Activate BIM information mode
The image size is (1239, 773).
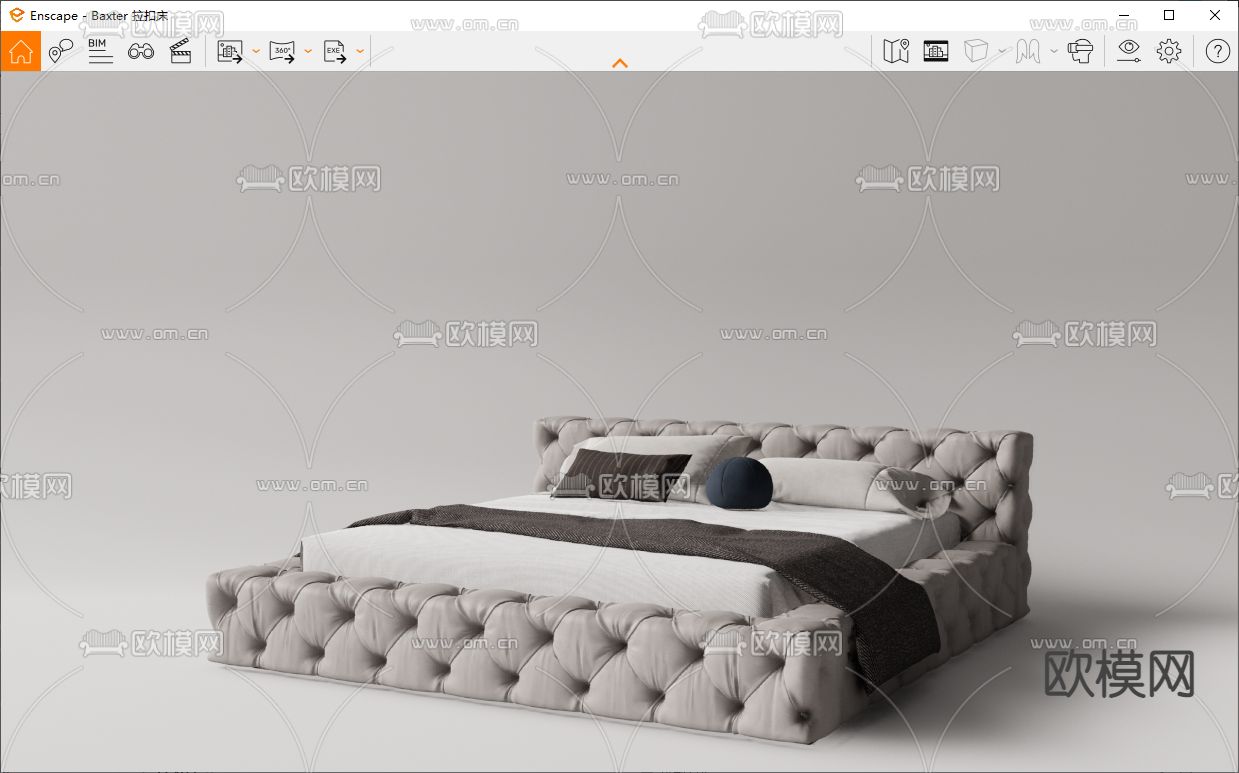[98, 51]
